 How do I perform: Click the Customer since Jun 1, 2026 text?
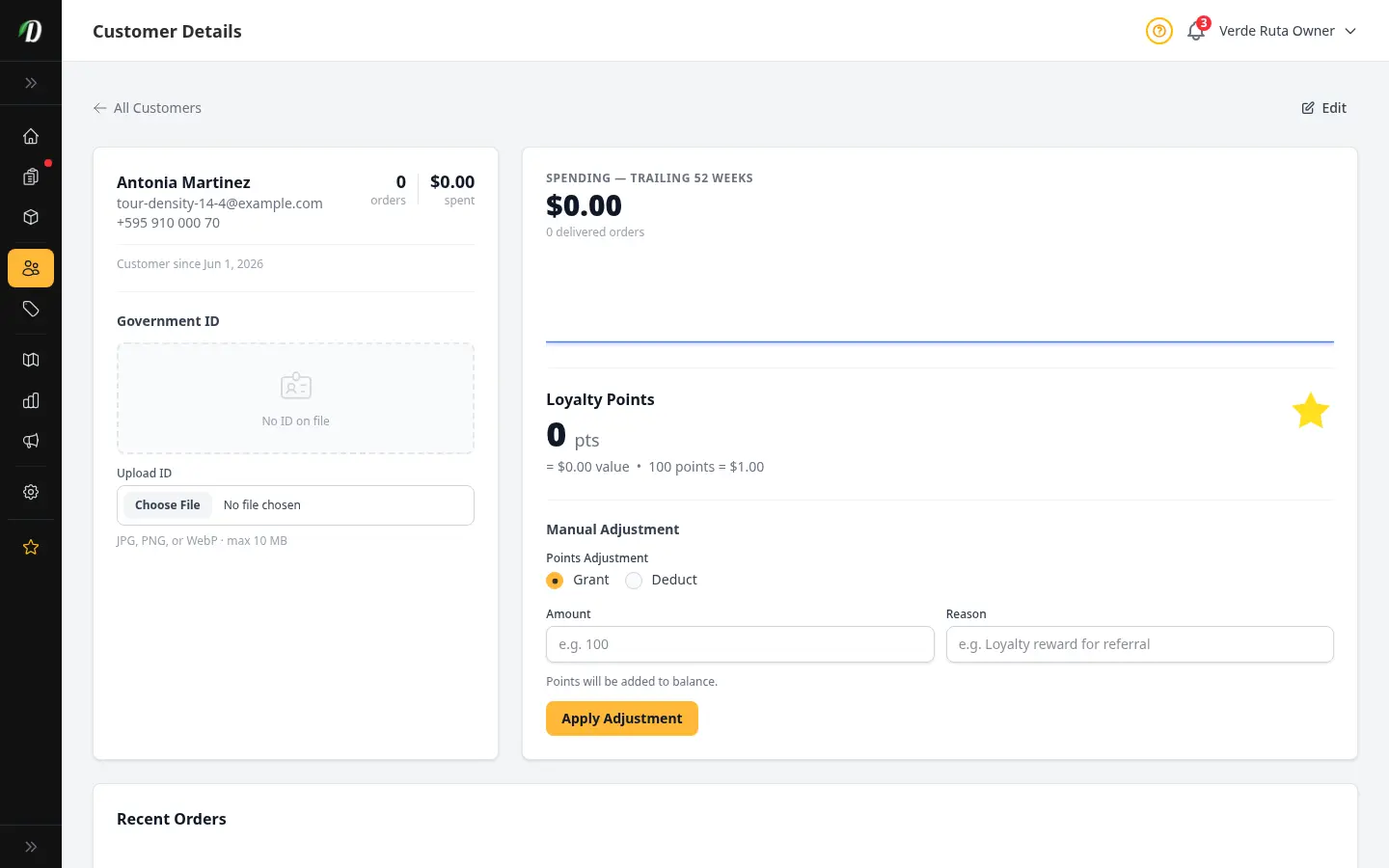pyautogui.click(x=190, y=264)
